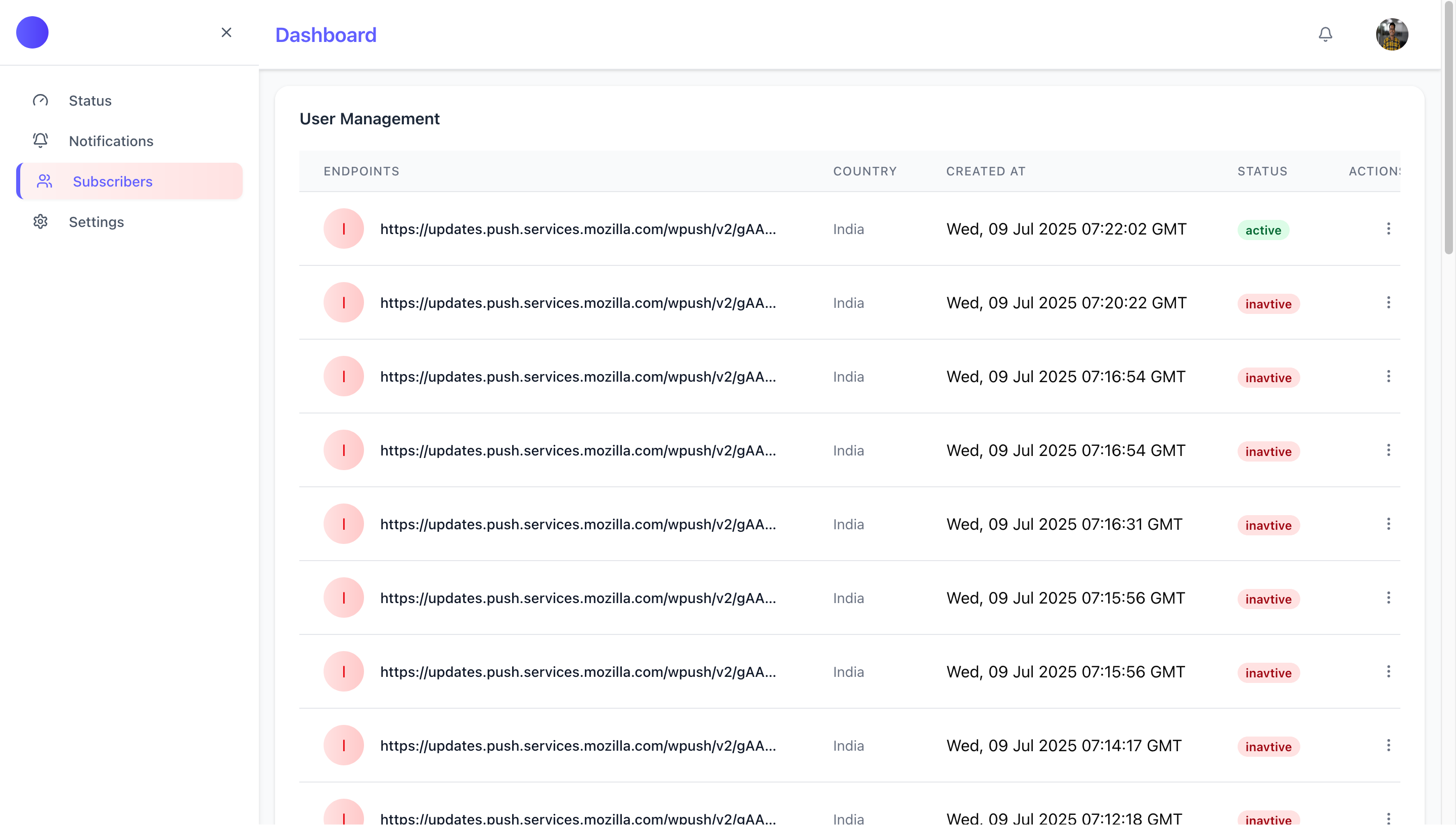The image size is (1456, 825).
Task: Click the Status gauge icon
Action: click(40, 101)
